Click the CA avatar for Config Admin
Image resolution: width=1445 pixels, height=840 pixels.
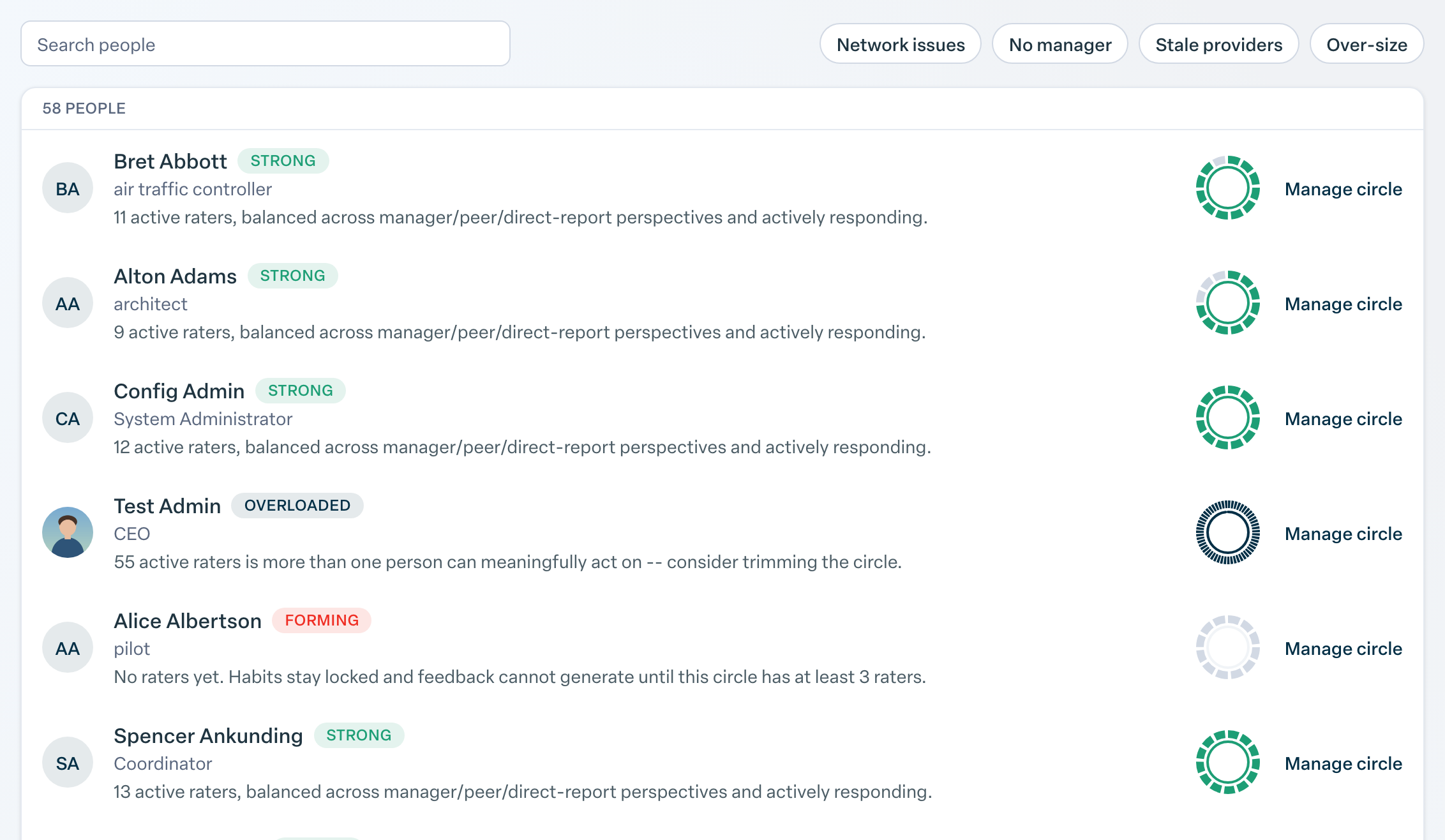click(x=68, y=417)
